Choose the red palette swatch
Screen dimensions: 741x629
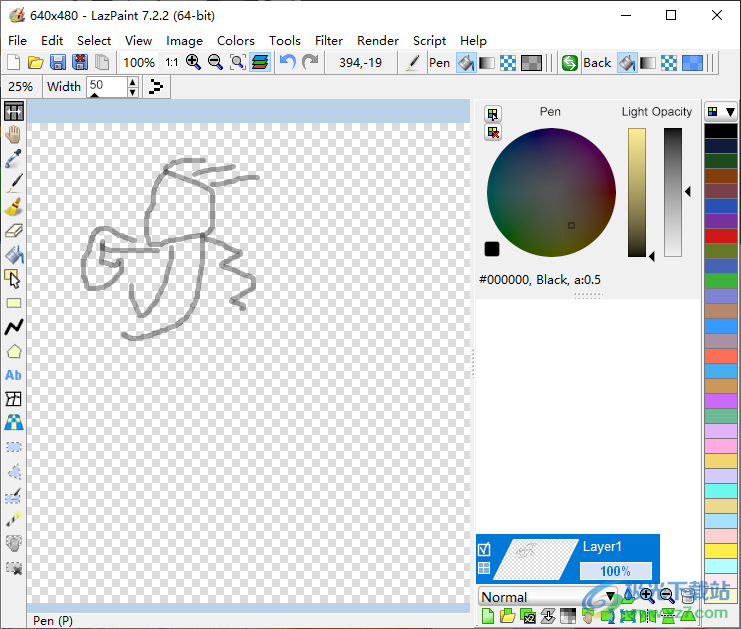(x=721, y=236)
